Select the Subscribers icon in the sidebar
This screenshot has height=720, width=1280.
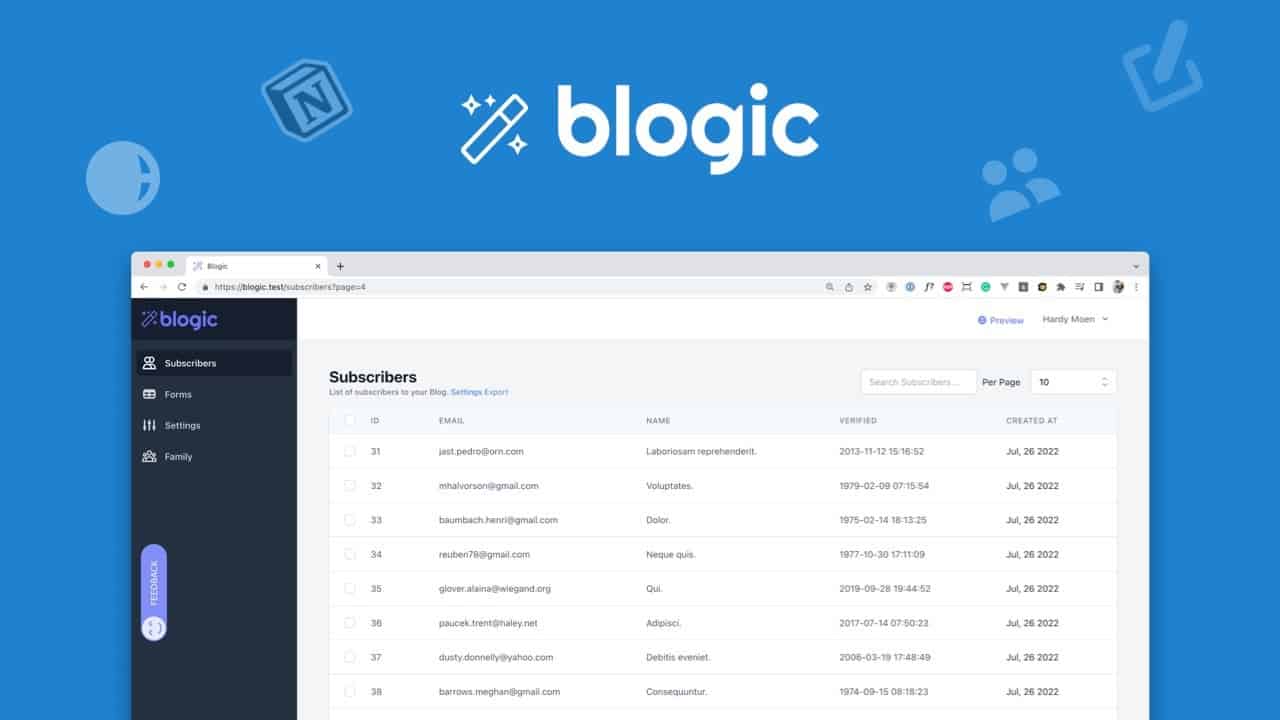(x=148, y=363)
